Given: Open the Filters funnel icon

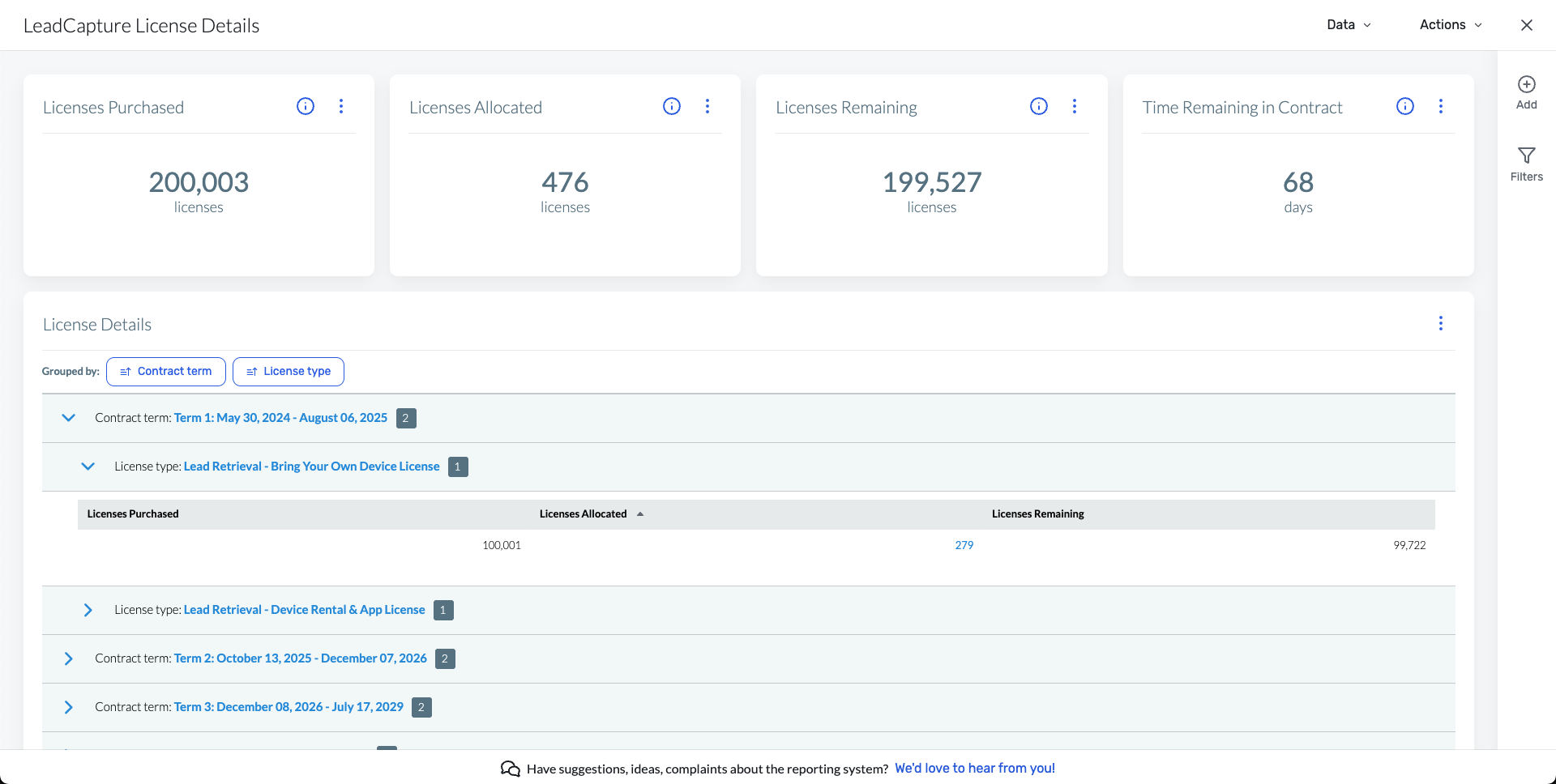Looking at the screenshot, I should click(1527, 156).
